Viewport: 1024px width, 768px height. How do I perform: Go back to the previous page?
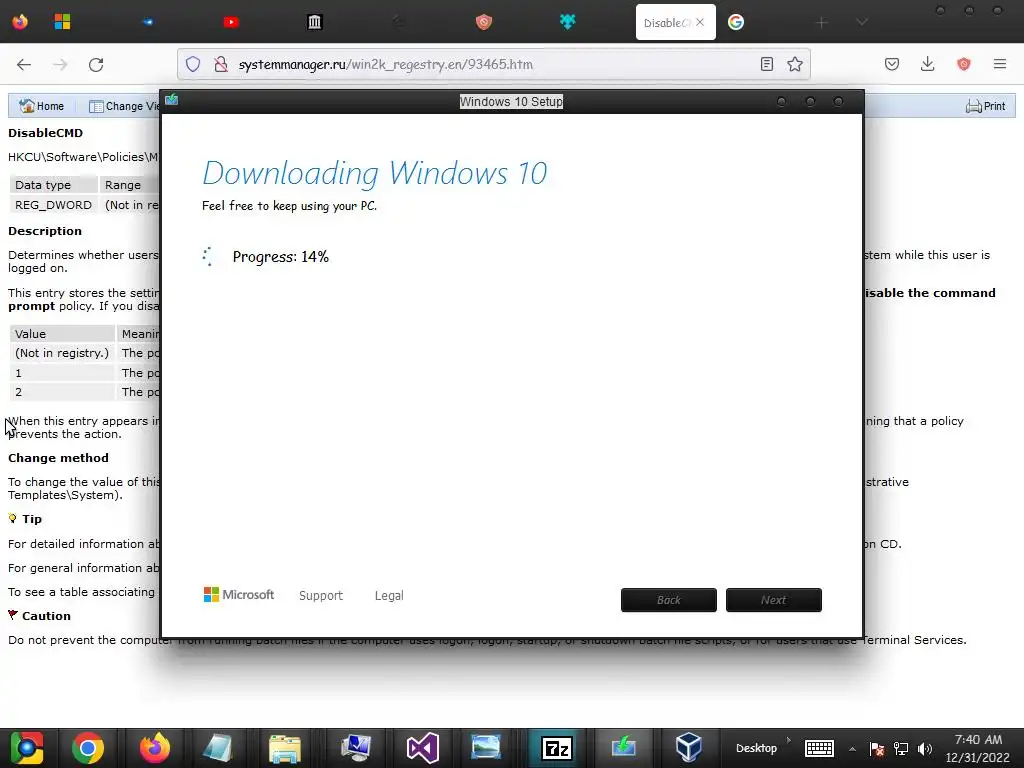click(24, 64)
